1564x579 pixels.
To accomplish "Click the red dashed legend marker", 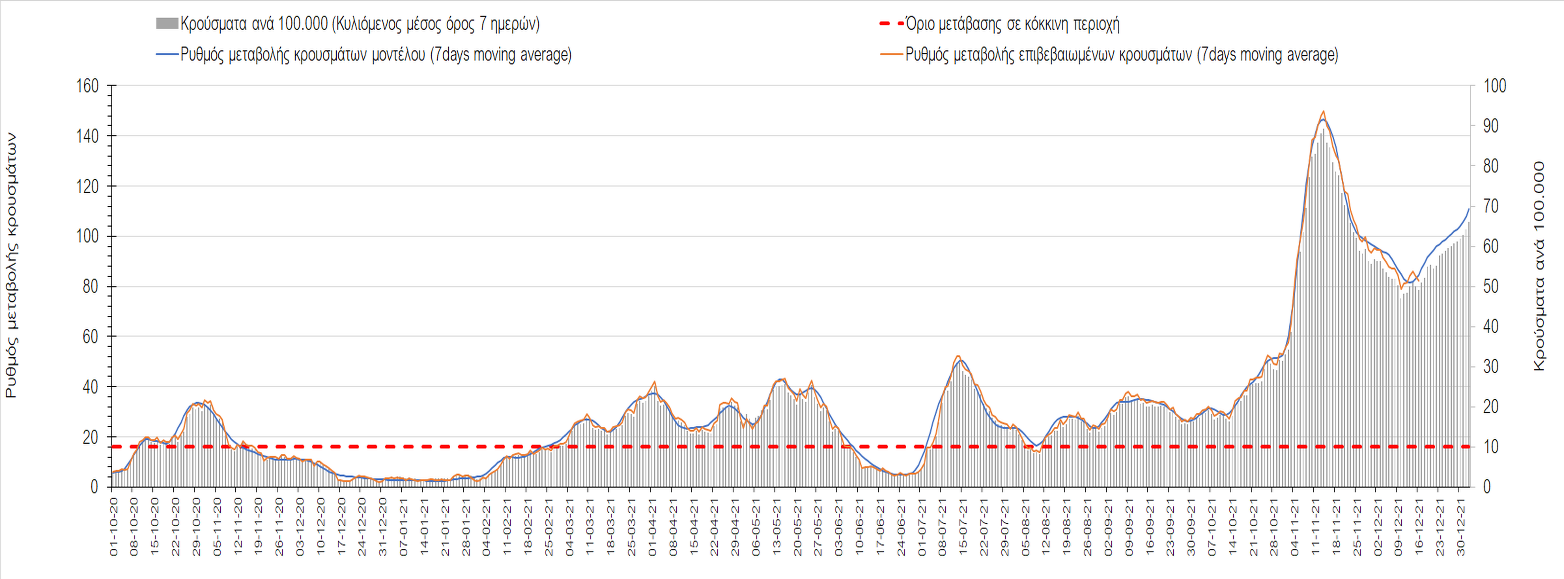I will 886,23.
